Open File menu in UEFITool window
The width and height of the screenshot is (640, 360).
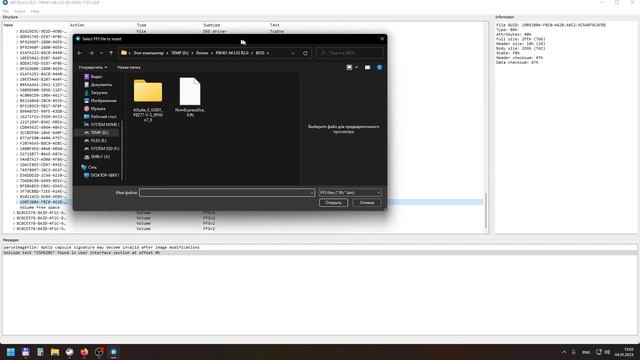pos(6,11)
